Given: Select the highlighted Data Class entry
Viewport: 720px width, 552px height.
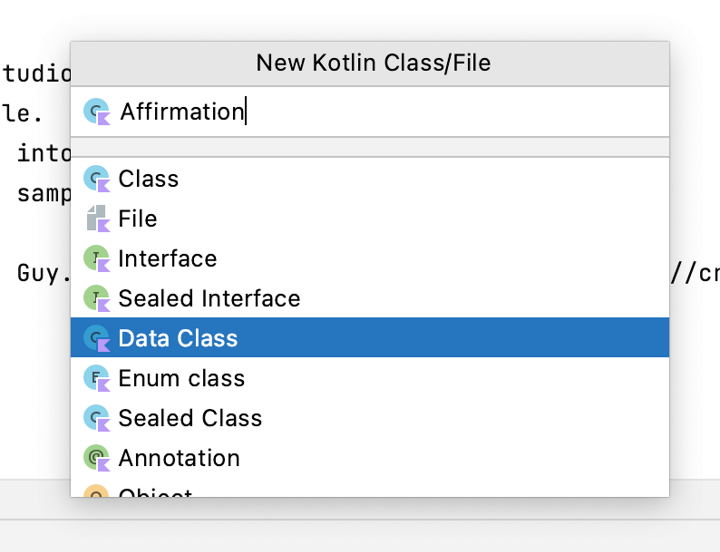Looking at the screenshot, I should [178, 339].
